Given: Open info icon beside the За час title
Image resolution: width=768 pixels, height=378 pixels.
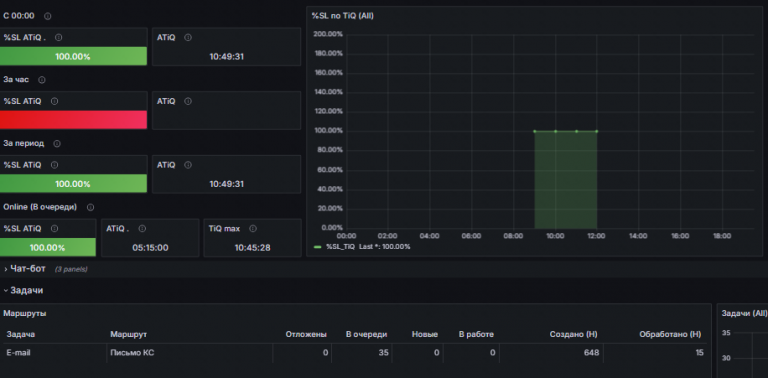Looking at the screenshot, I should pos(42,80).
